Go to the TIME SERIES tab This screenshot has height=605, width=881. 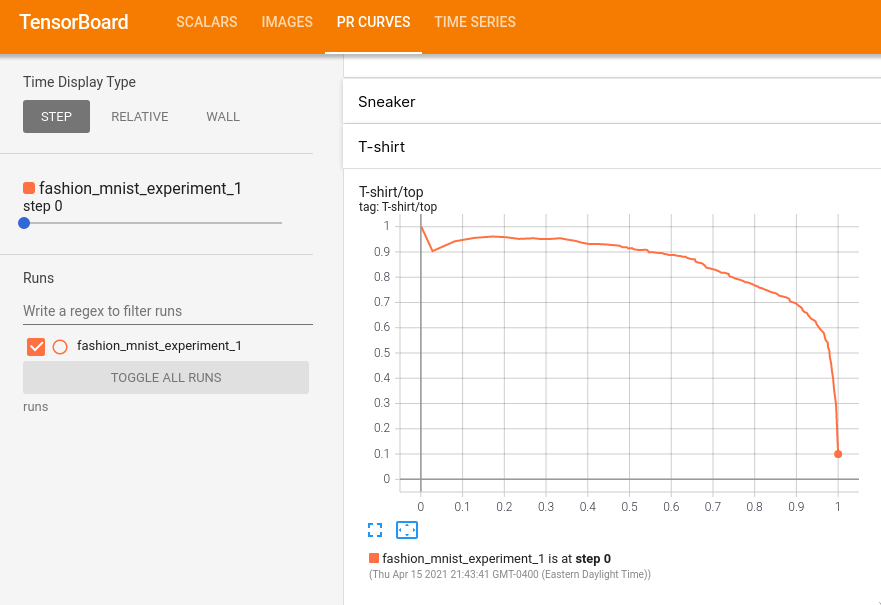pyautogui.click(x=475, y=22)
